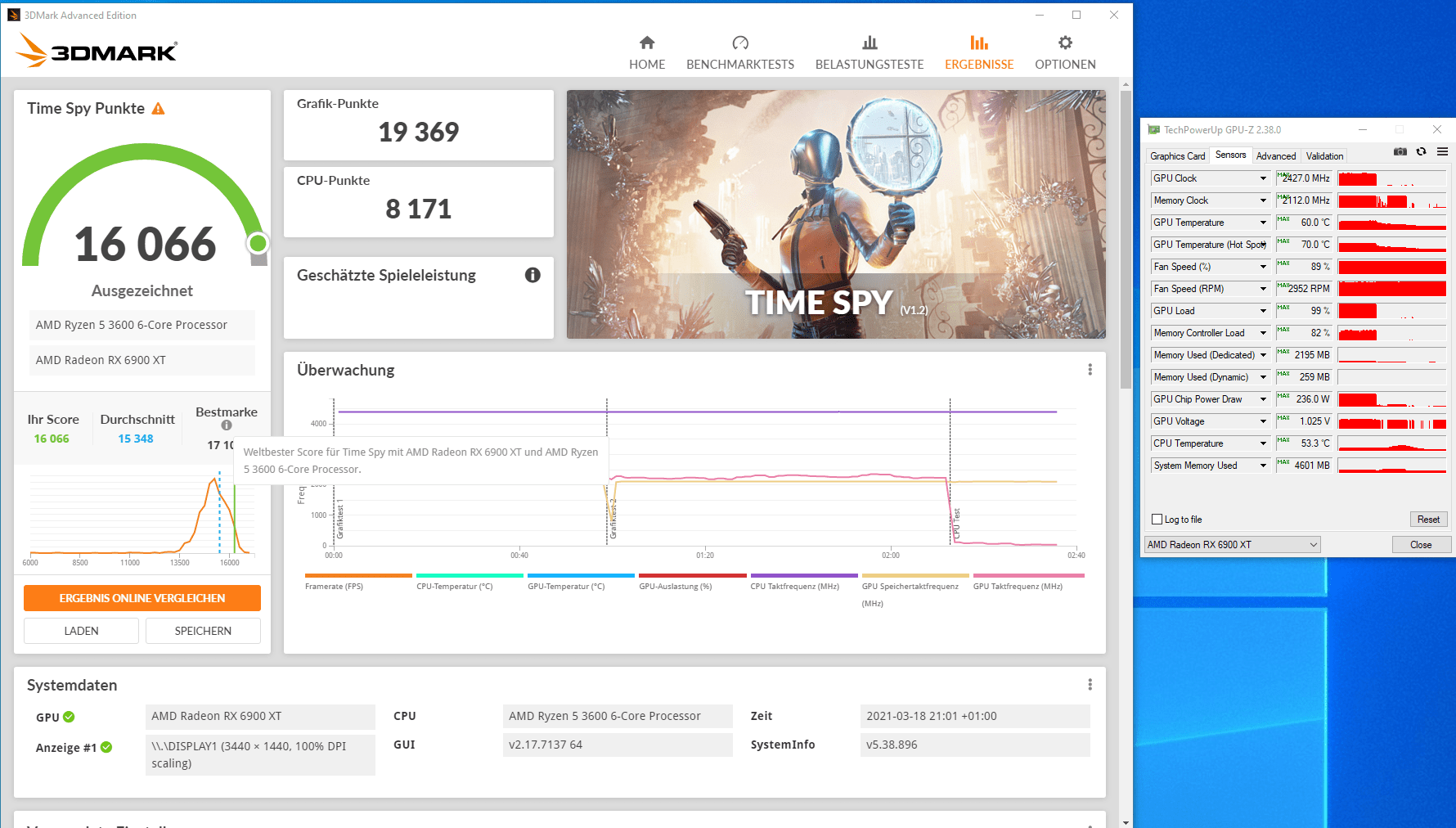The width and height of the screenshot is (1456, 828).
Task: Click CPU-Punkte value 8 171
Action: pyautogui.click(x=418, y=209)
